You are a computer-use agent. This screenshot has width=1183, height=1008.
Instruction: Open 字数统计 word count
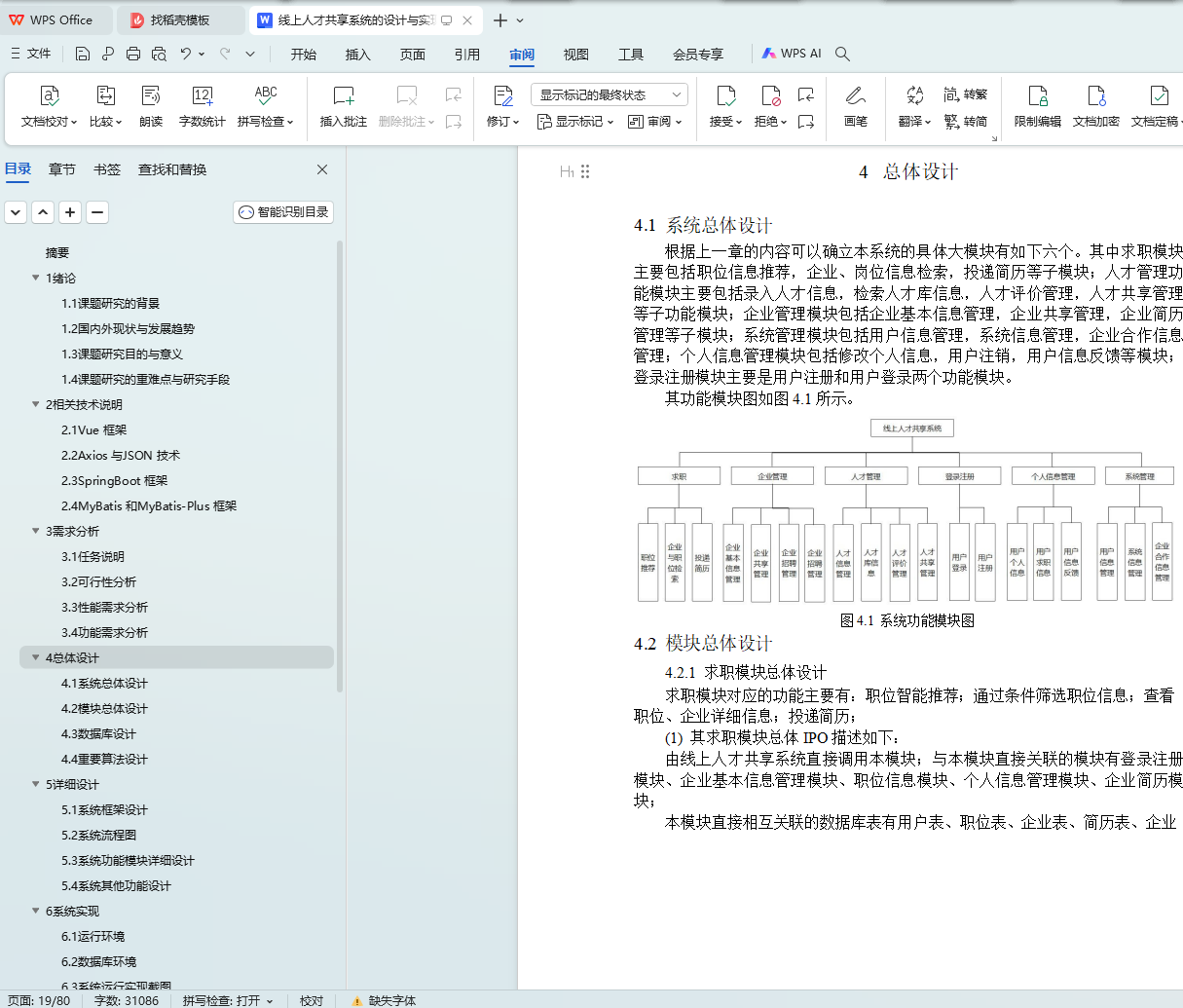click(x=203, y=106)
